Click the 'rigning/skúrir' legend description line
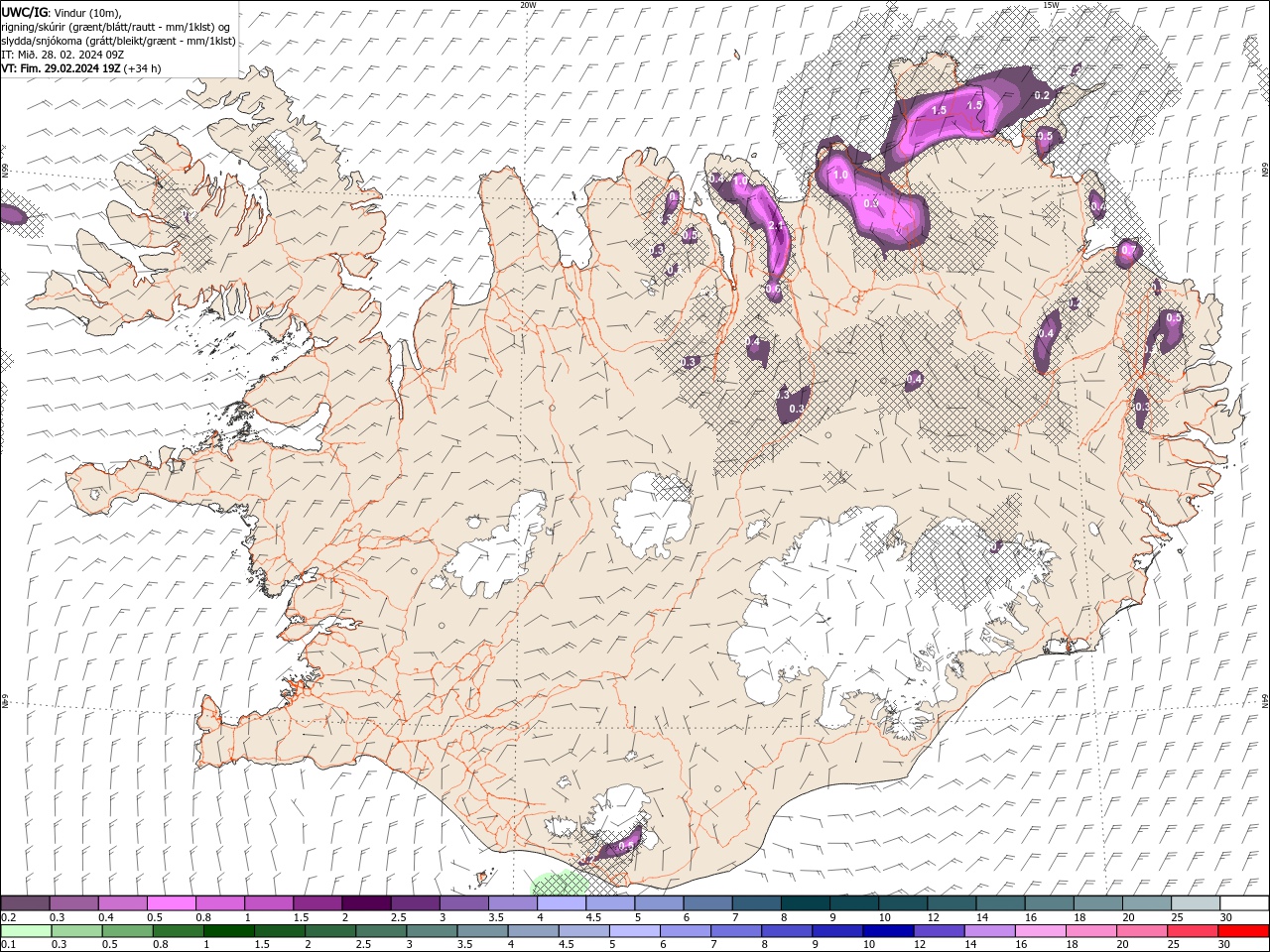Viewport: 1270px width, 952px height. tap(116, 27)
